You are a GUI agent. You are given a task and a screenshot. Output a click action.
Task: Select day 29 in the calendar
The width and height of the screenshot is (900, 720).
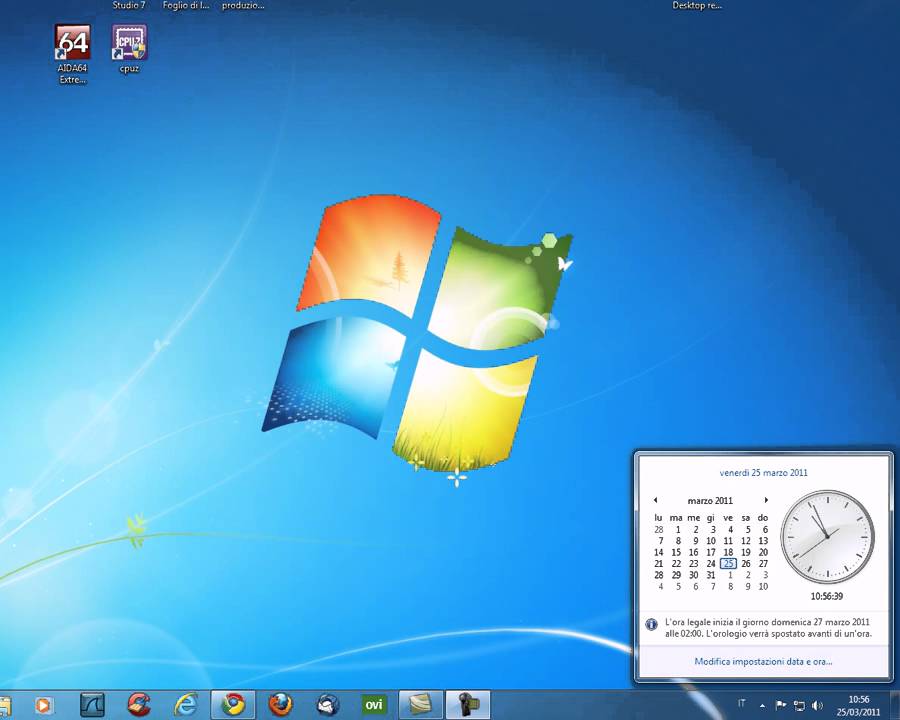point(676,575)
